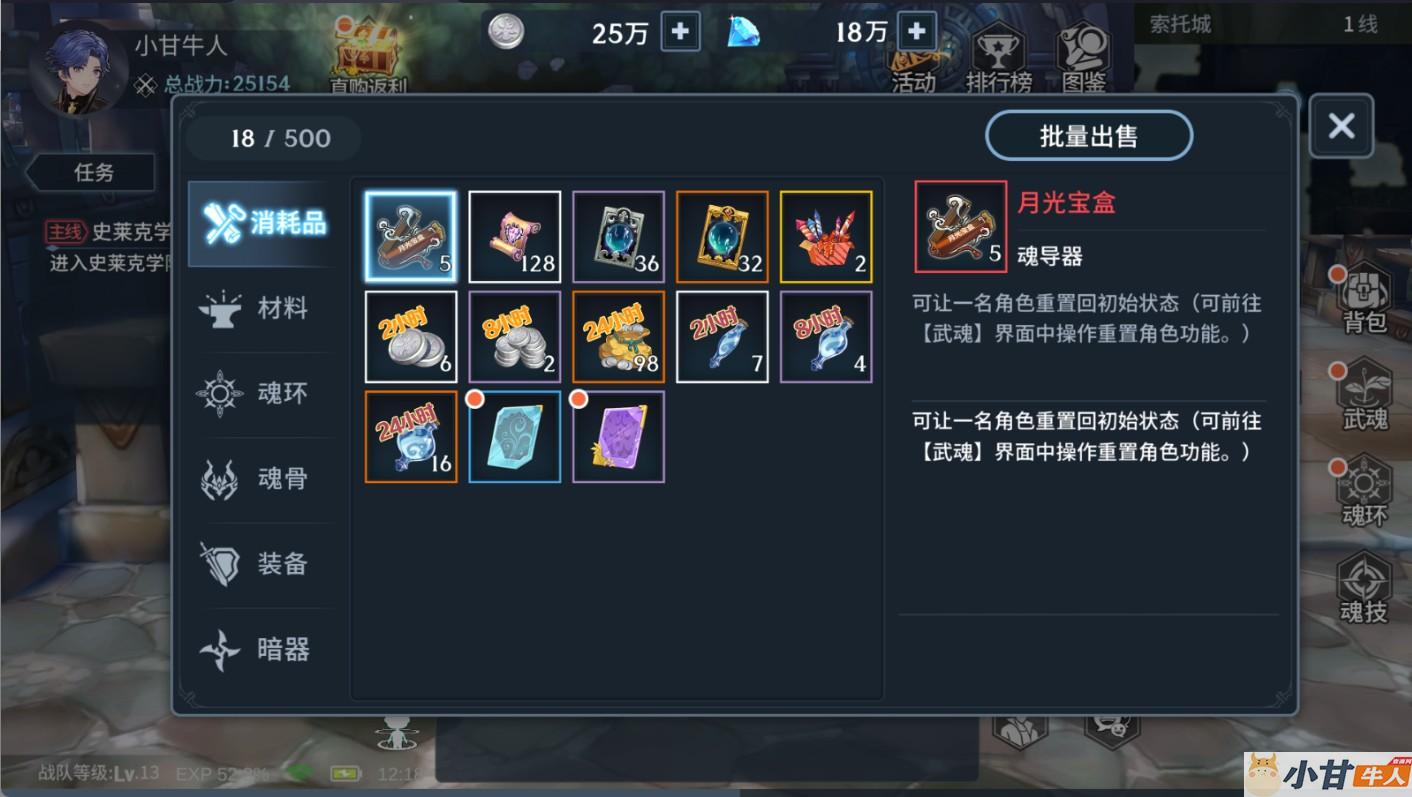Image resolution: width=1412 pixels, height=797 pixels.
Task: Switch to the 材料 category tab
Action: (260, 308)
